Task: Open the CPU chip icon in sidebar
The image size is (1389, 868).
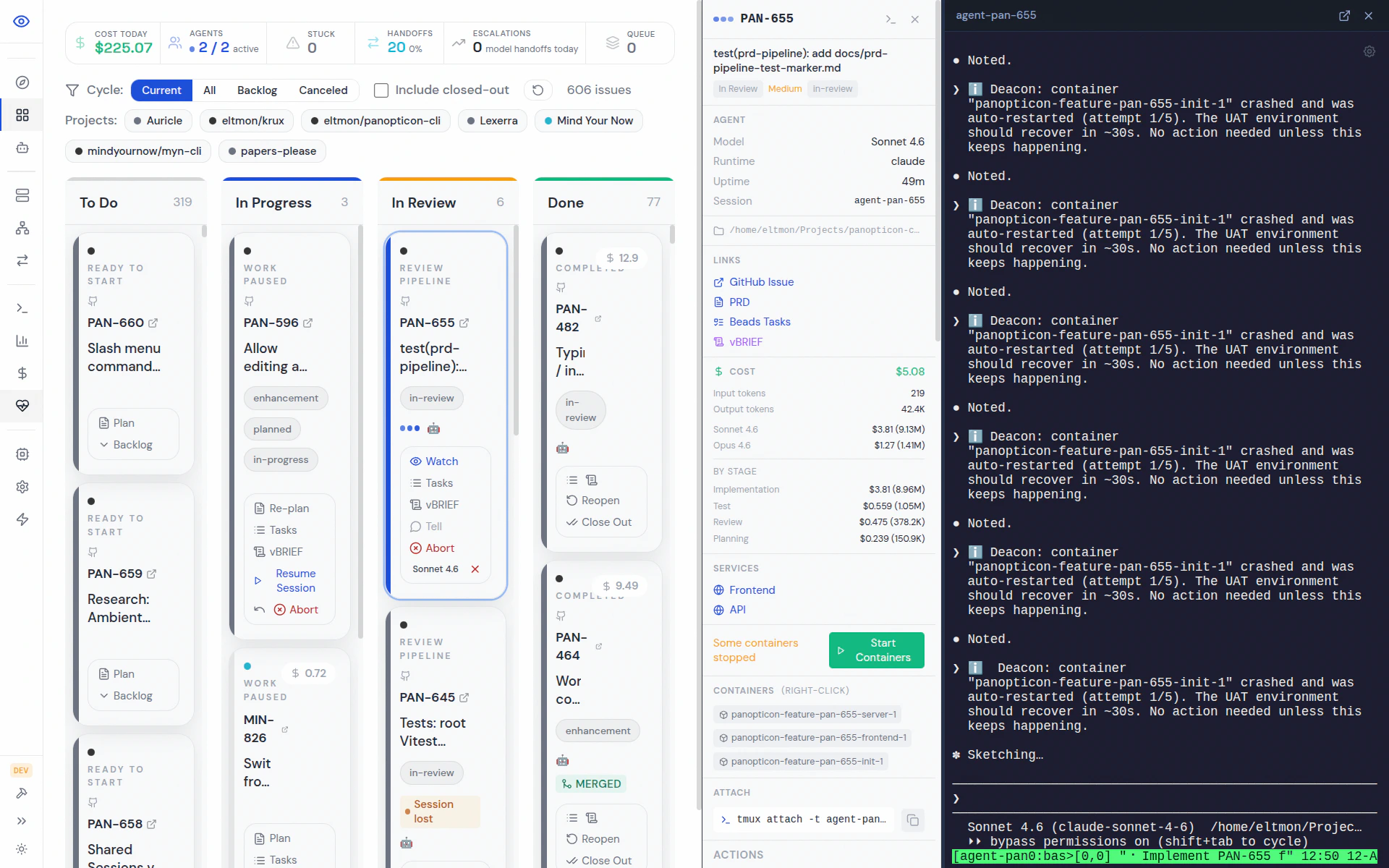Action: tap(22, 454)
